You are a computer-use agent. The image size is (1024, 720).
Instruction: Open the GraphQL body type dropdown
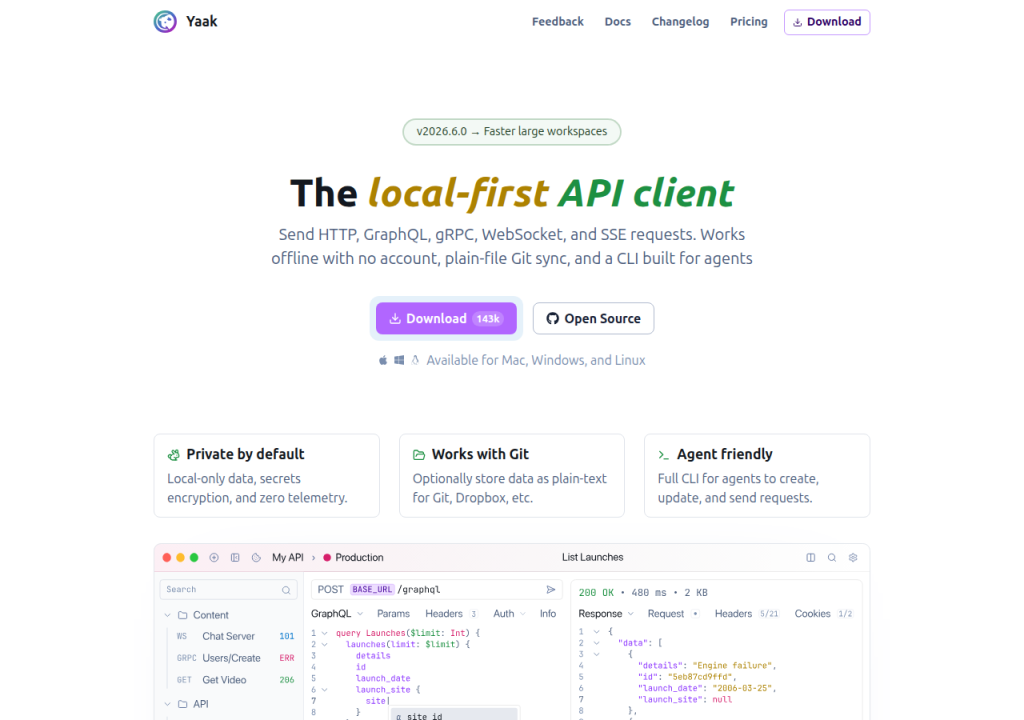click(x=337, y=614)
